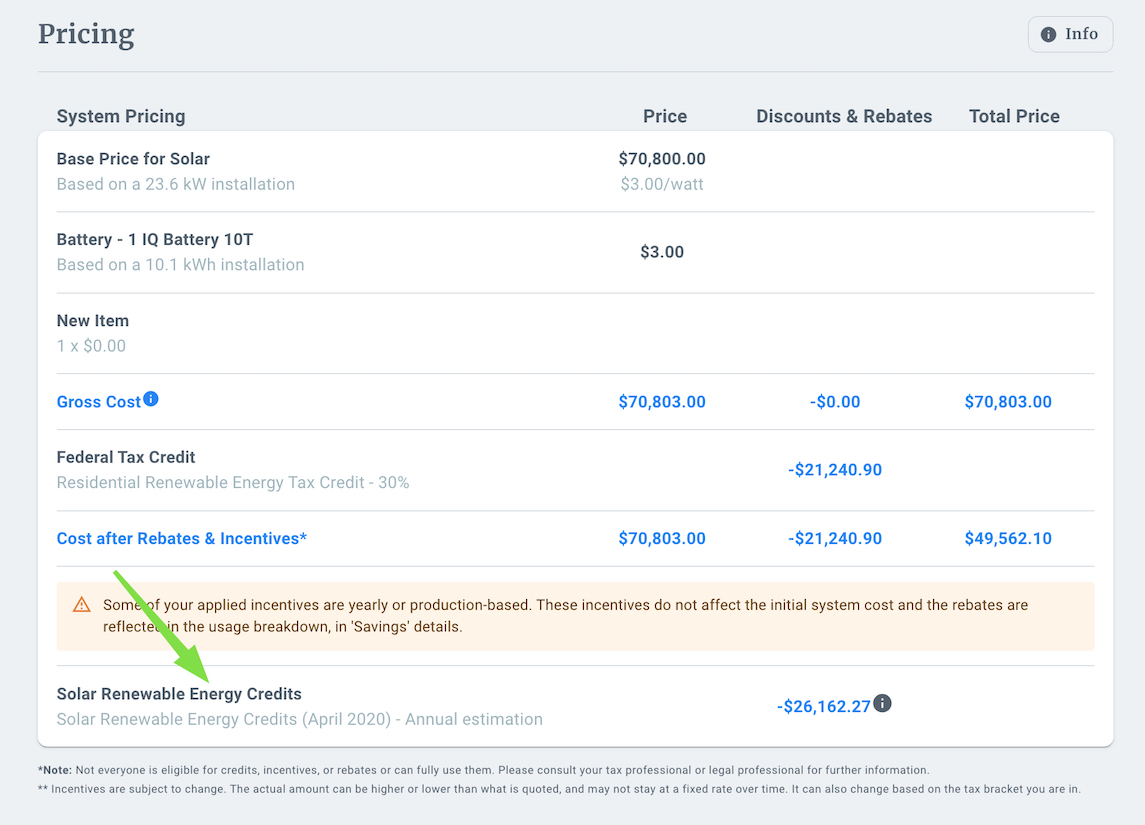The width and height of the screenshot is (1145, 825).
Task: Open info icon next to -$26,162.27
Action: (x=882, y=703)
